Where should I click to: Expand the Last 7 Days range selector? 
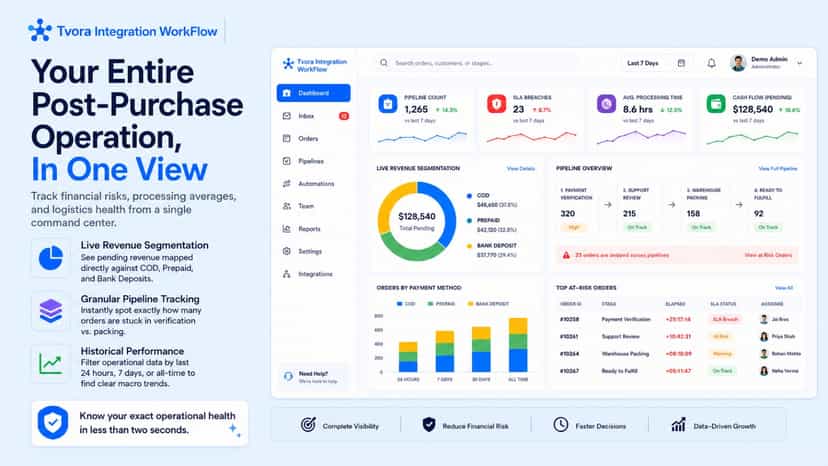tap(643, 63)
